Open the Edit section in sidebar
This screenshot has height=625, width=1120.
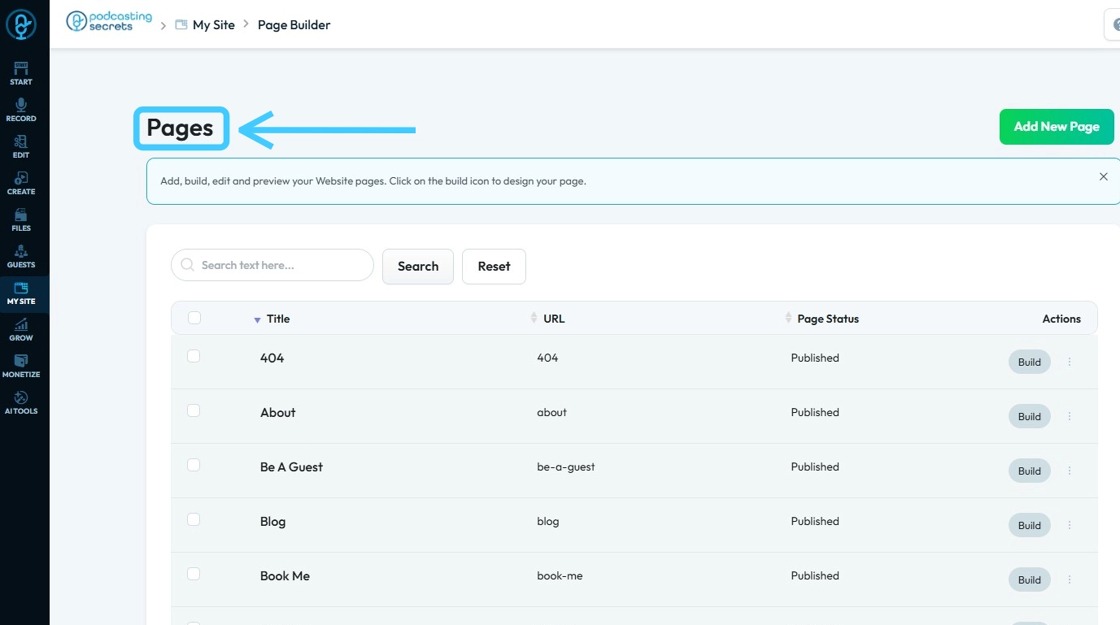[21, 146]
